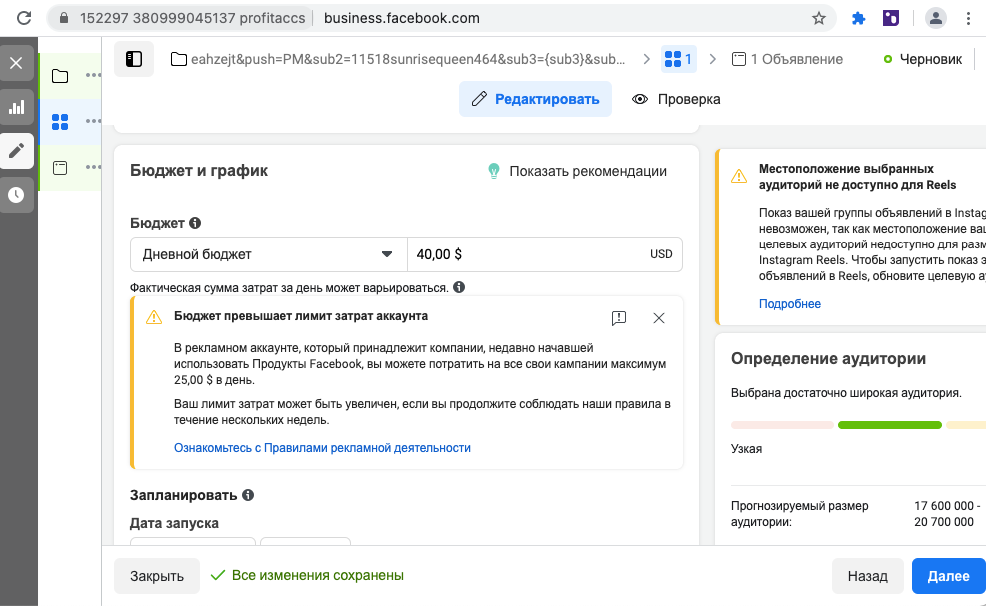Click the Черновик status indicator
The height and width of the screenshot is (606, 986).
pos(922,59)
